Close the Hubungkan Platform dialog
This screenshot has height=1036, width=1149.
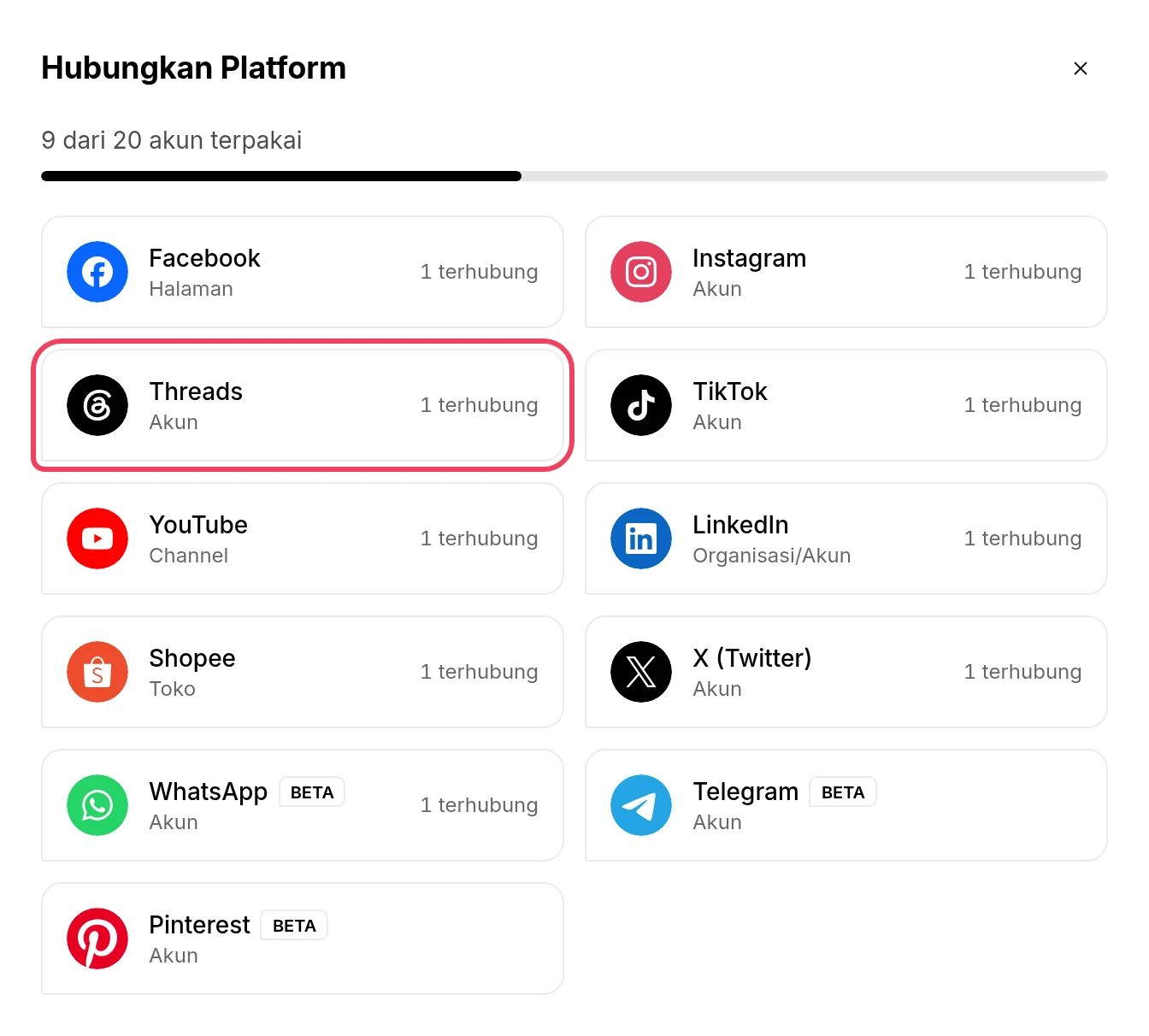(1081, 68)
